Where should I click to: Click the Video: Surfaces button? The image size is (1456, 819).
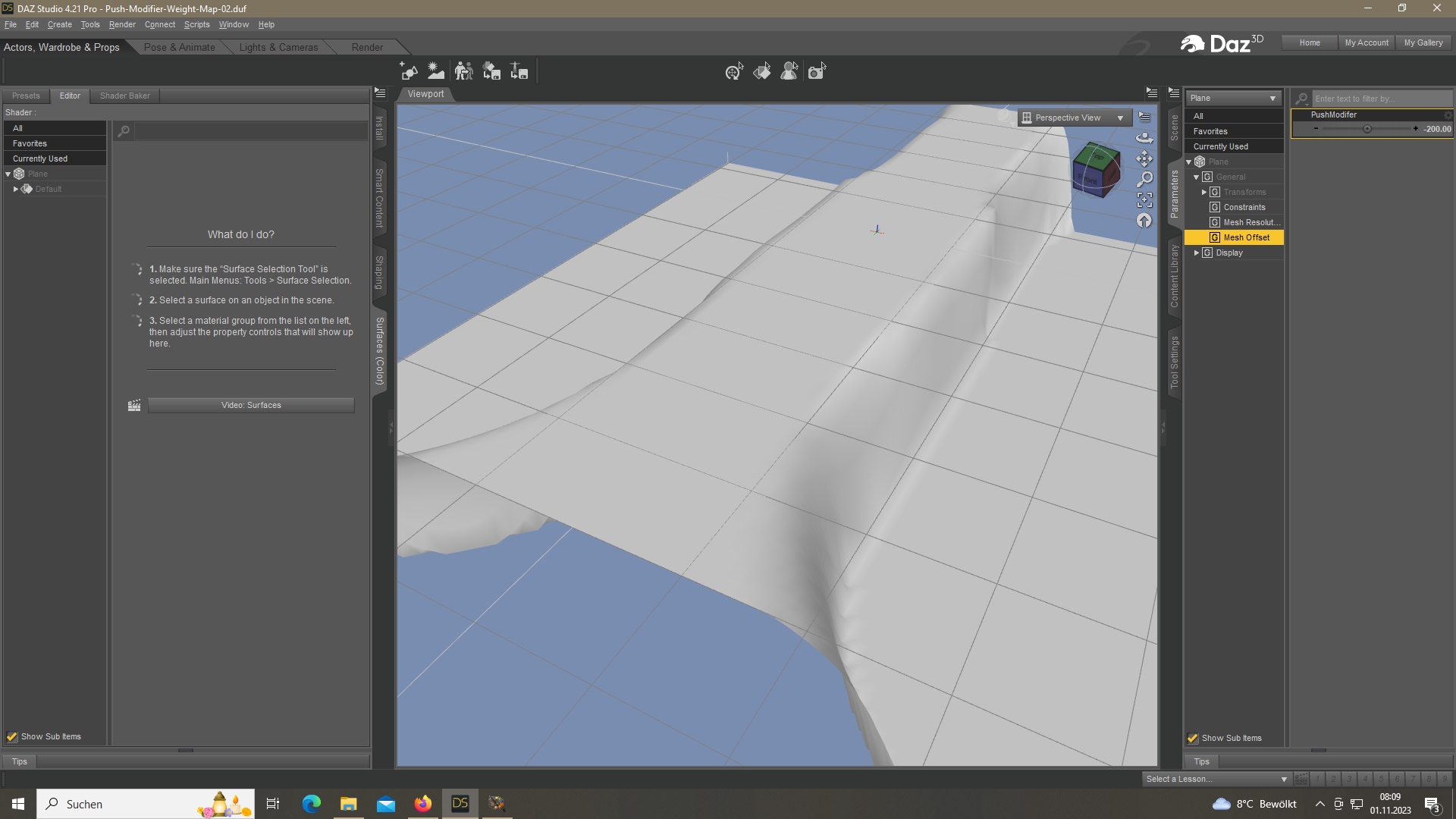(x=251, y=405)
